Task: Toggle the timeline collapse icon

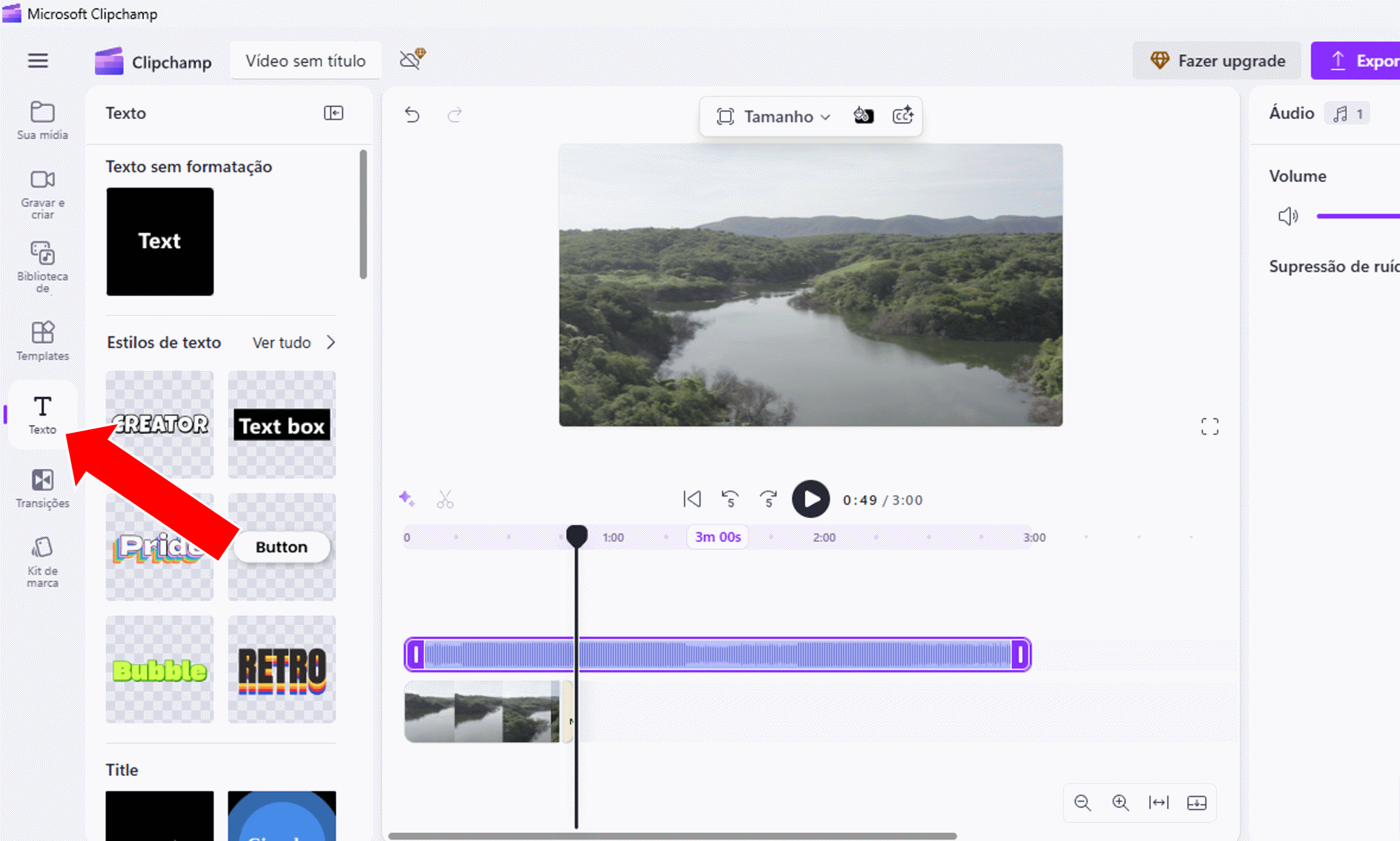Action: [x=1196, y=802]
